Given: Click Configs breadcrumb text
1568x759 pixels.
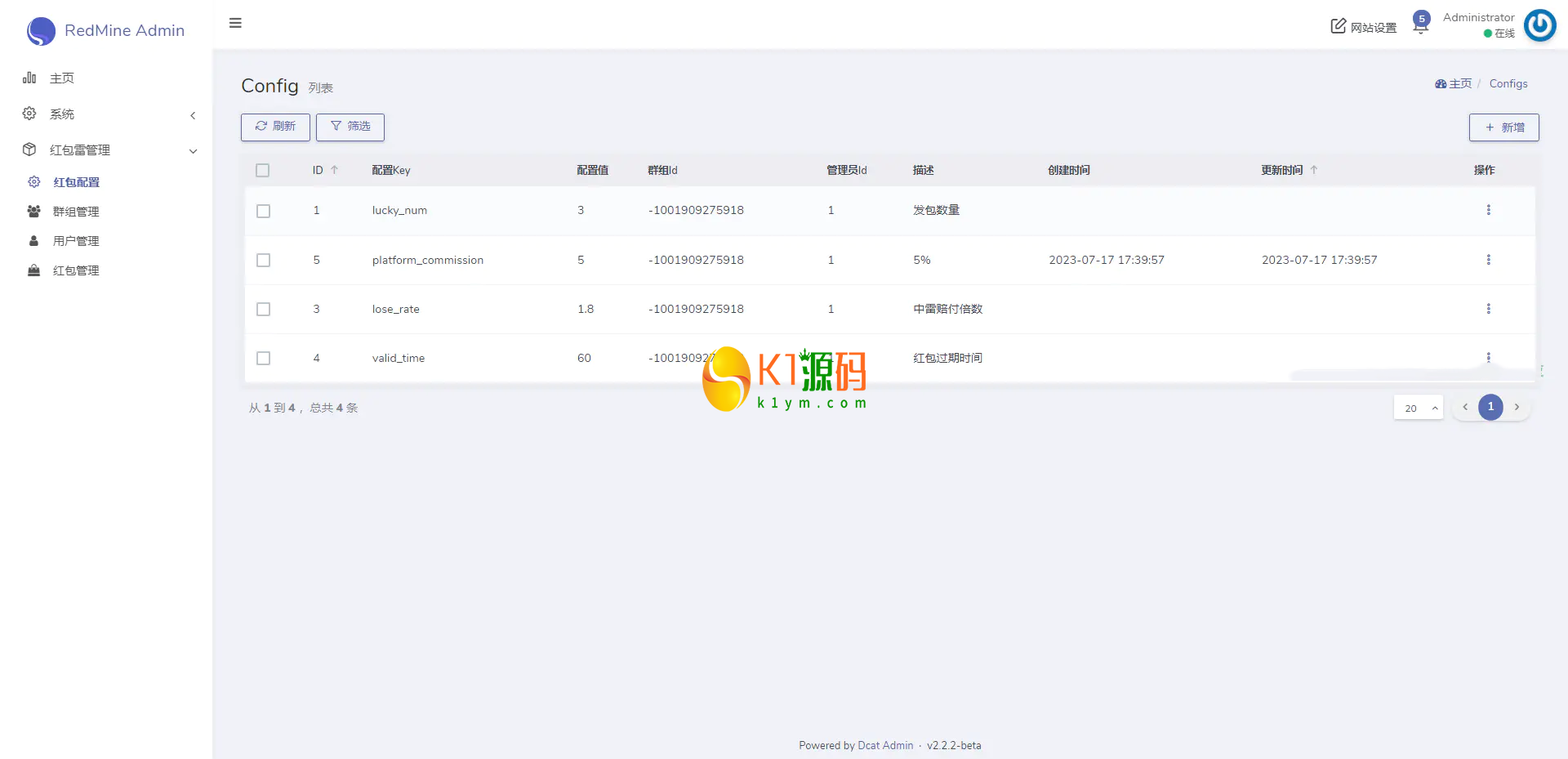Looking at the screenshot, I should pos(1508,83).
